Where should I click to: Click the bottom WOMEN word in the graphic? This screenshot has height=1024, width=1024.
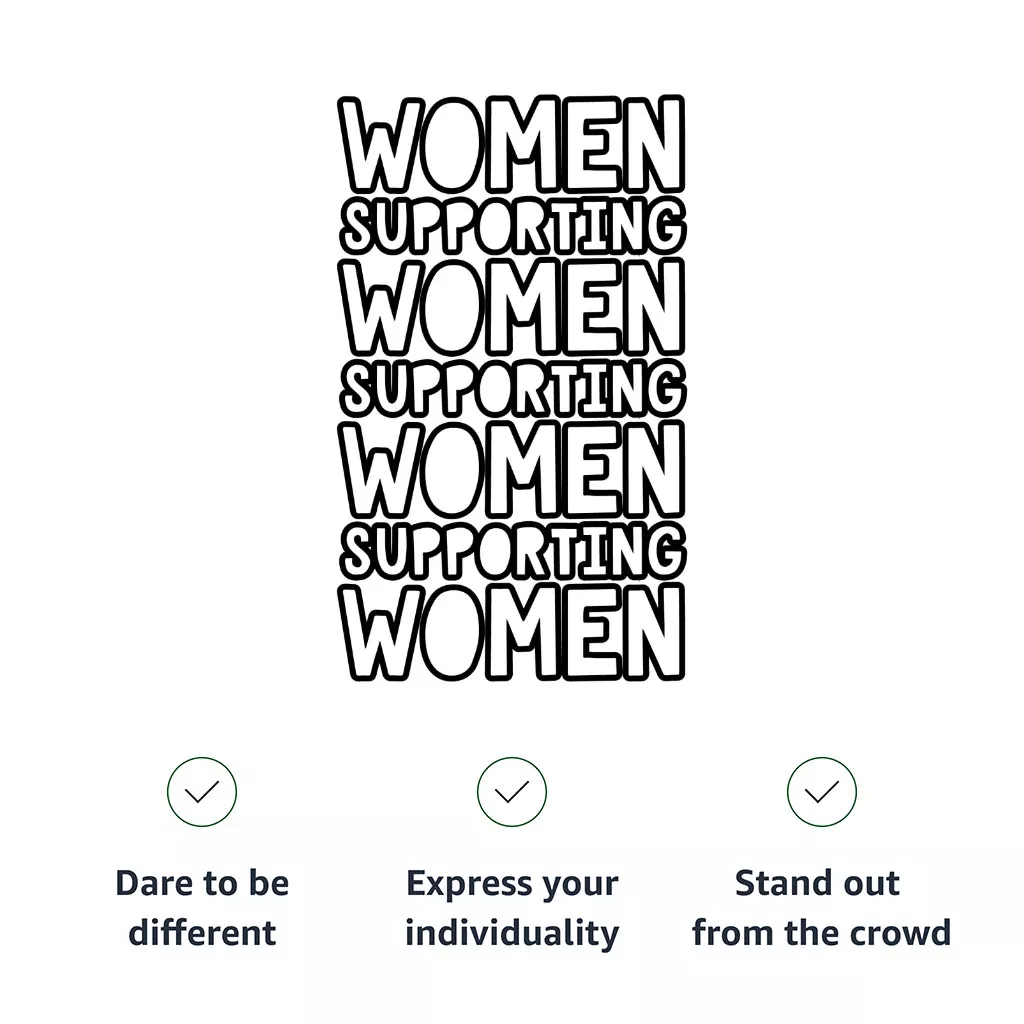[511, 632]
